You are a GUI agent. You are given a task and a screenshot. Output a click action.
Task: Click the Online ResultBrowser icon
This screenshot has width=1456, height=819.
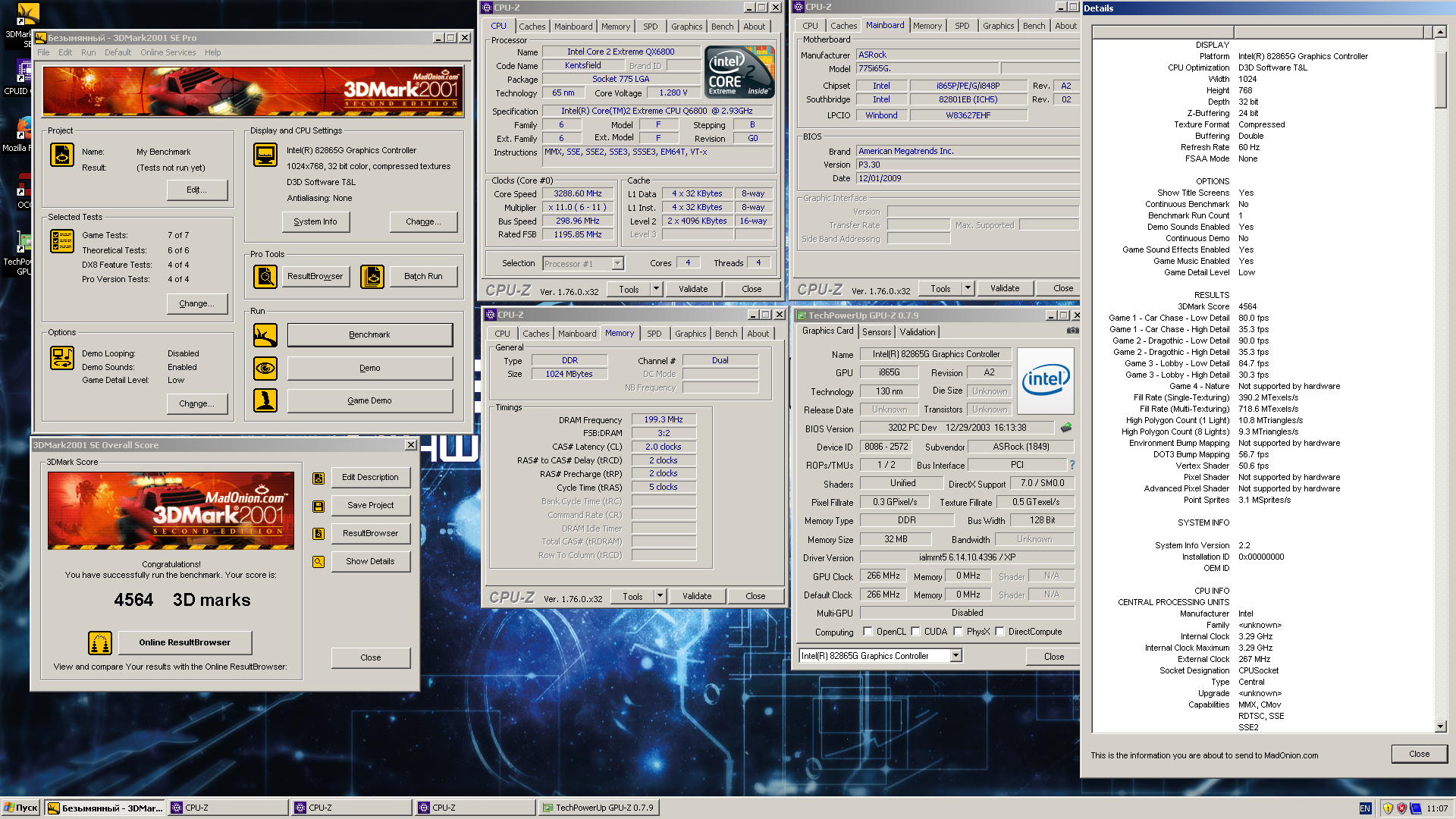[x=100, y=643]
